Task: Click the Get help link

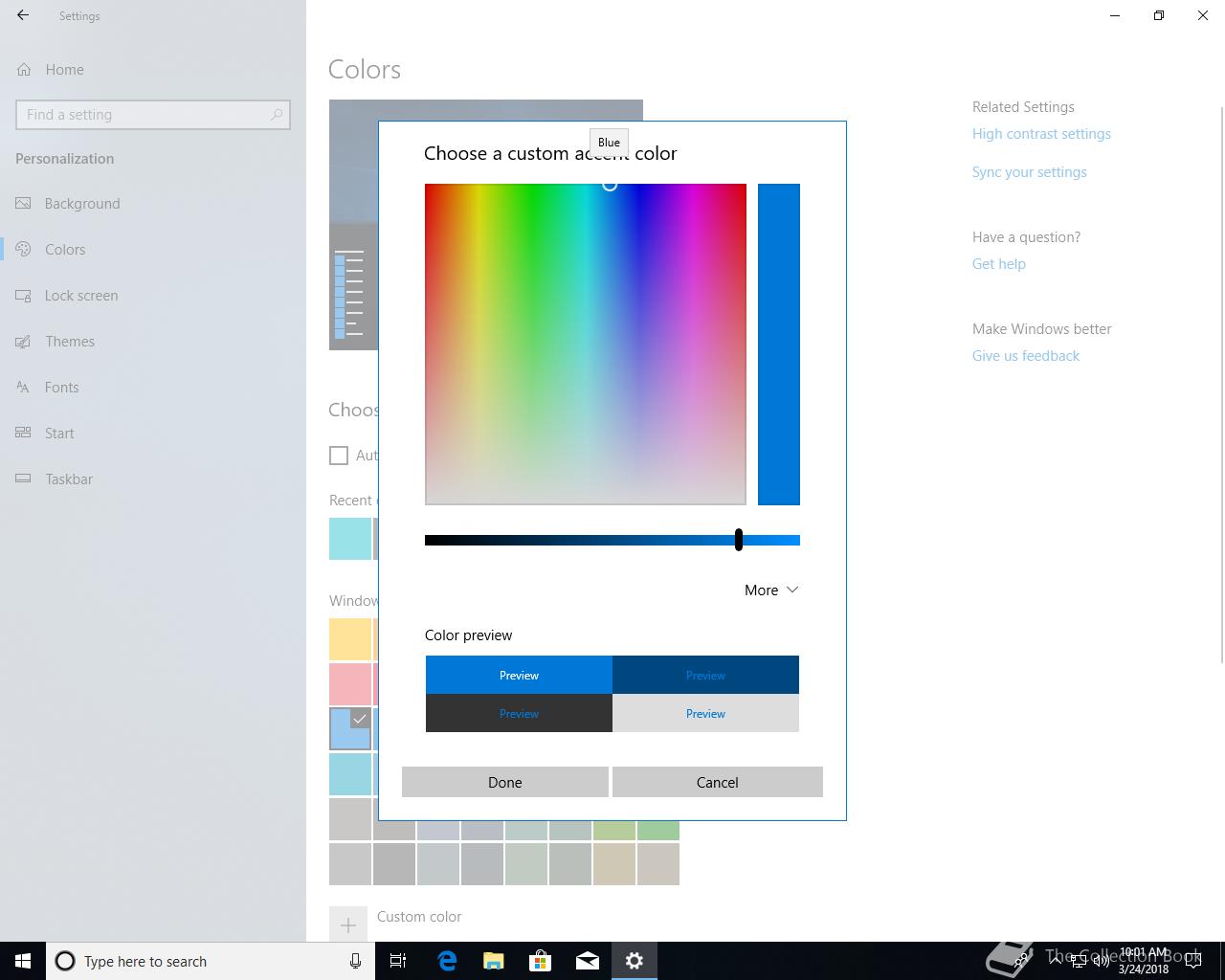Action: 999,264
